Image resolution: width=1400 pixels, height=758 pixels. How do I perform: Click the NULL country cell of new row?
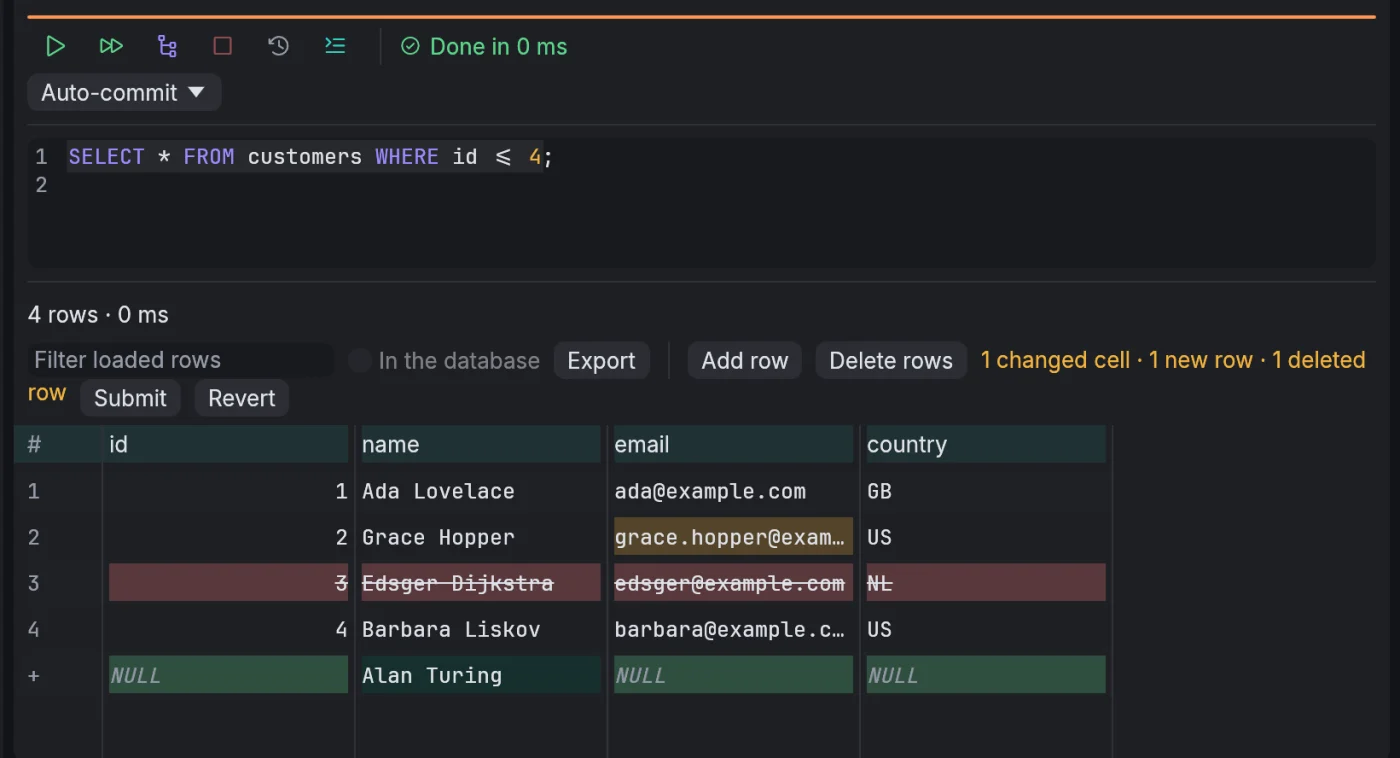click(986, 675)
